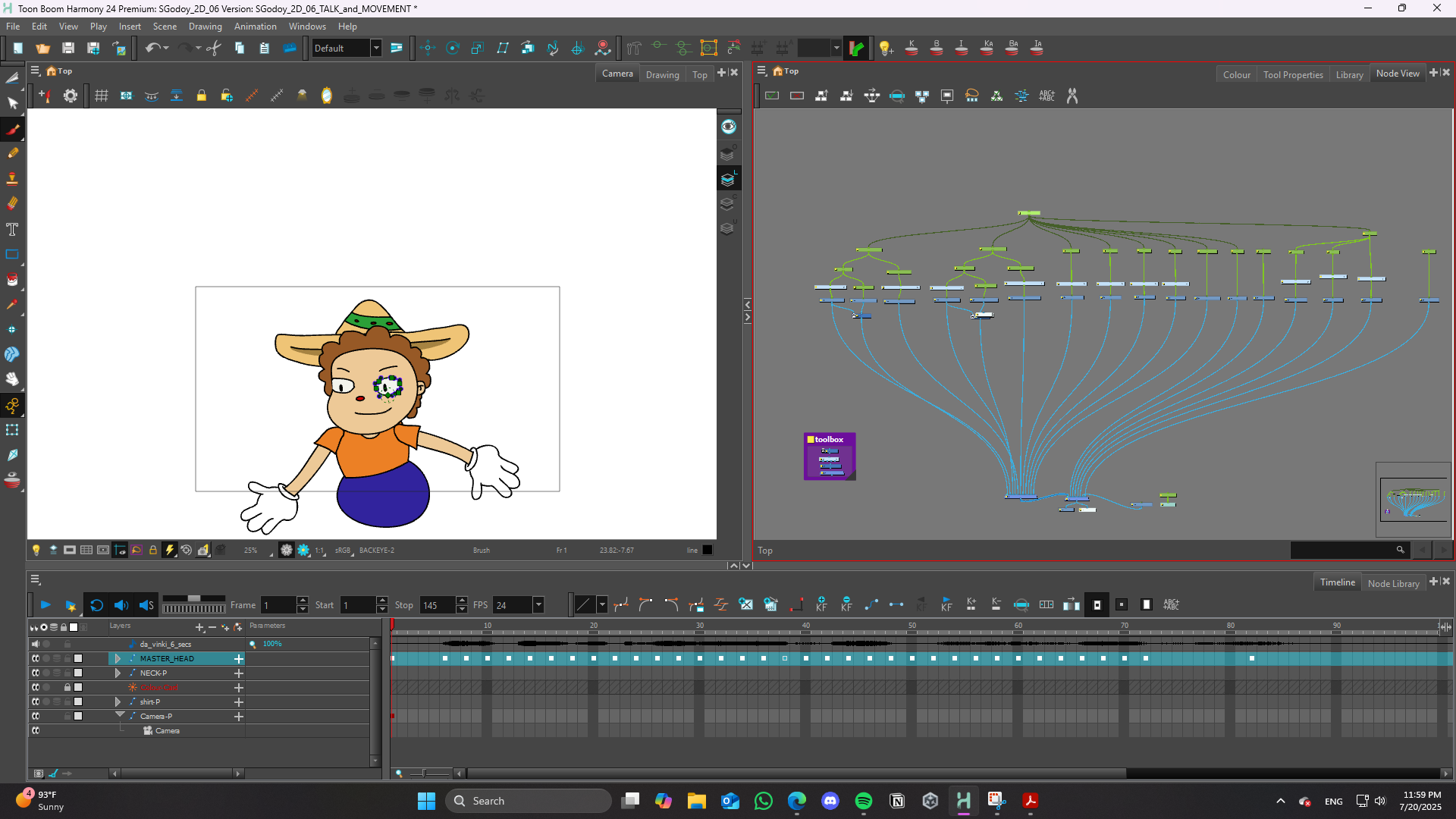Open Spotify from the taskbar
Screen dimensions: 1456x819
pyautogui.click(x=863, y=801)
